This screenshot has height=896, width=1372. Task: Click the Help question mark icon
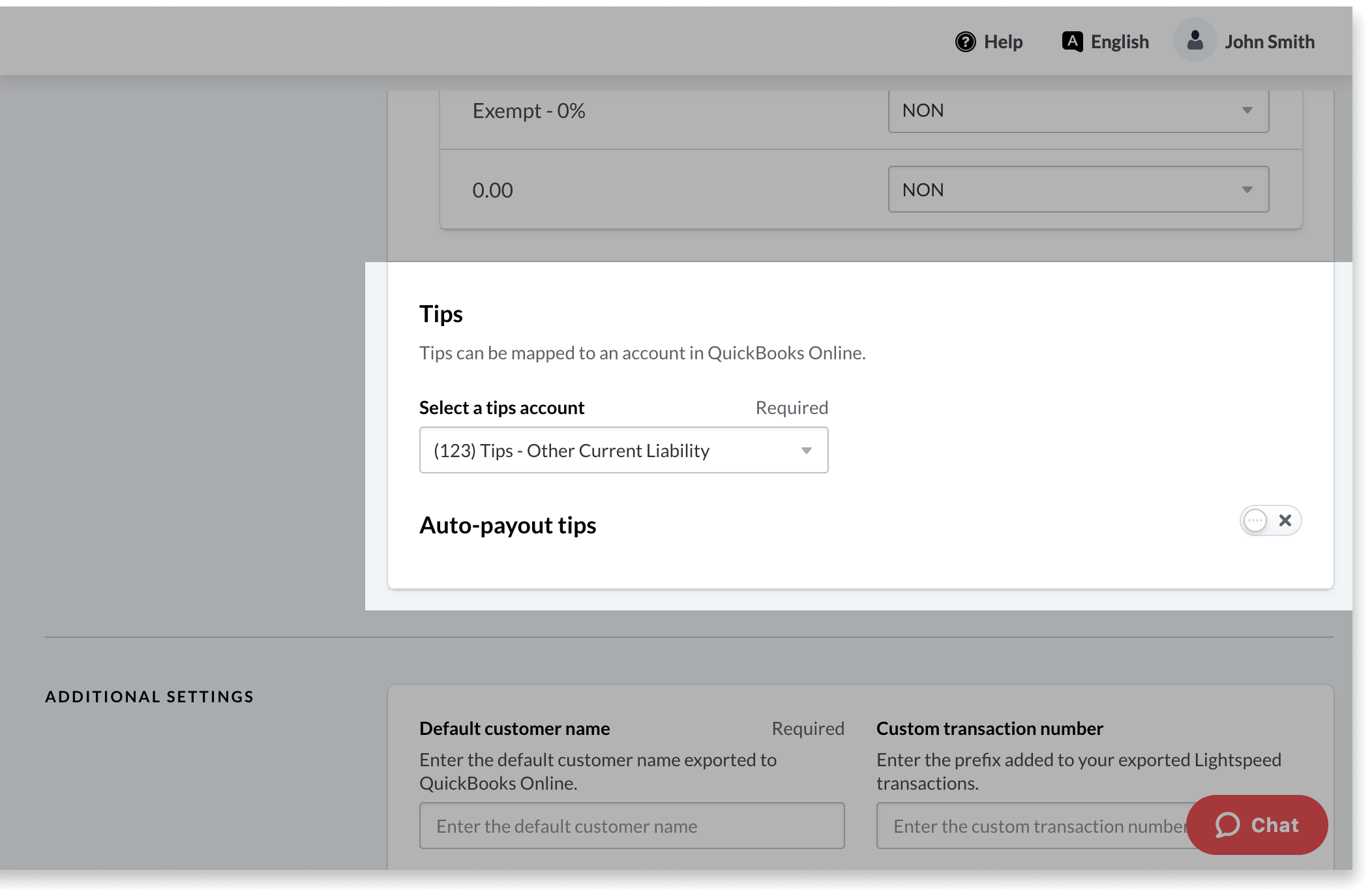[x=966, y=41]
